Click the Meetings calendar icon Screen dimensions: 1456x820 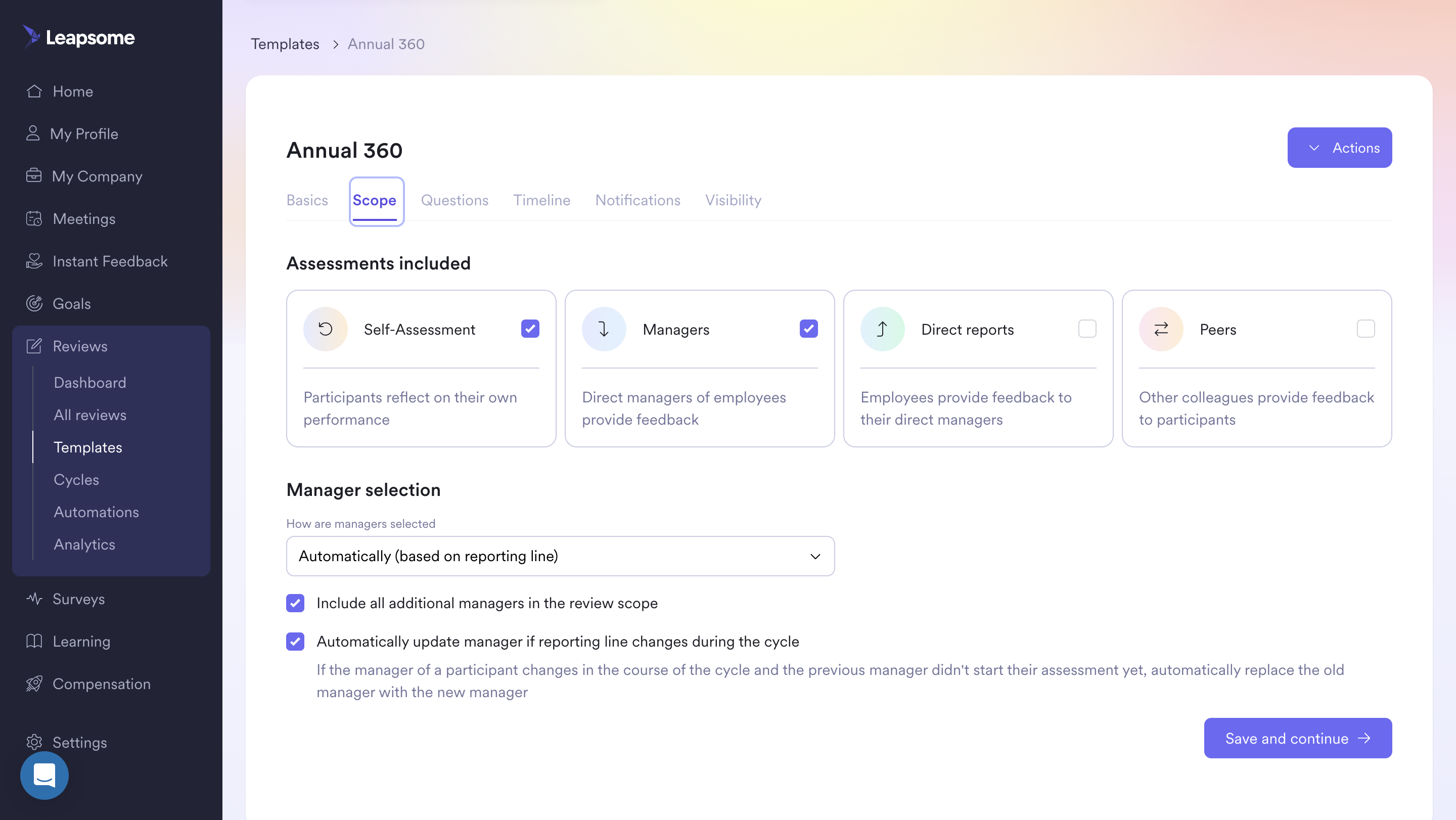(x=34, y=218)
